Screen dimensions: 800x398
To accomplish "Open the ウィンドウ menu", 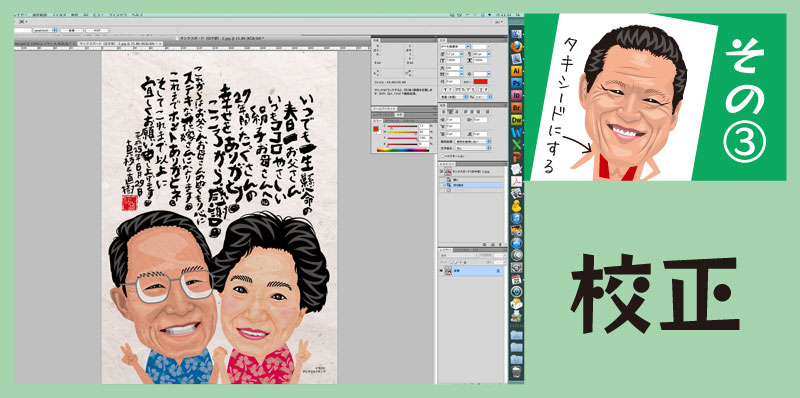I will (x=117, y=15).
